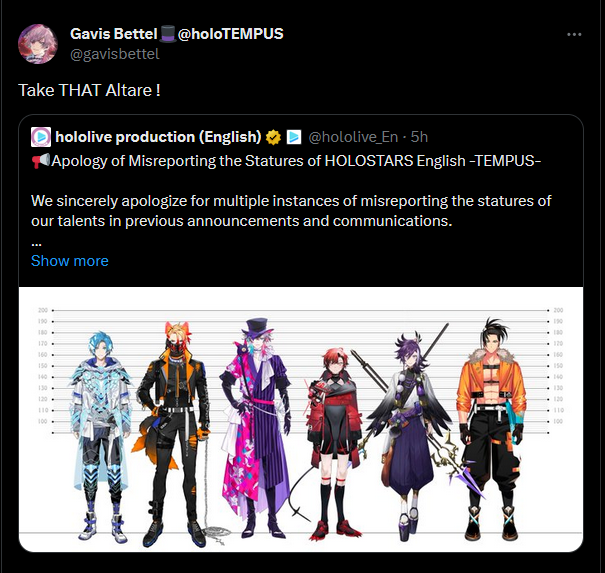Open hololive production (English) account name
605x573 pixels.
pos(158,137)
